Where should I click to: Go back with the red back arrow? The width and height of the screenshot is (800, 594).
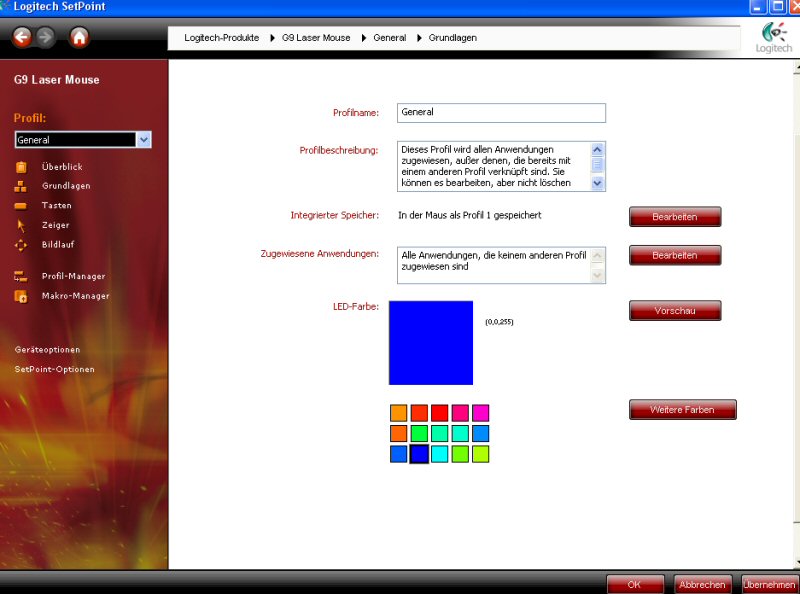pos(22,37)
